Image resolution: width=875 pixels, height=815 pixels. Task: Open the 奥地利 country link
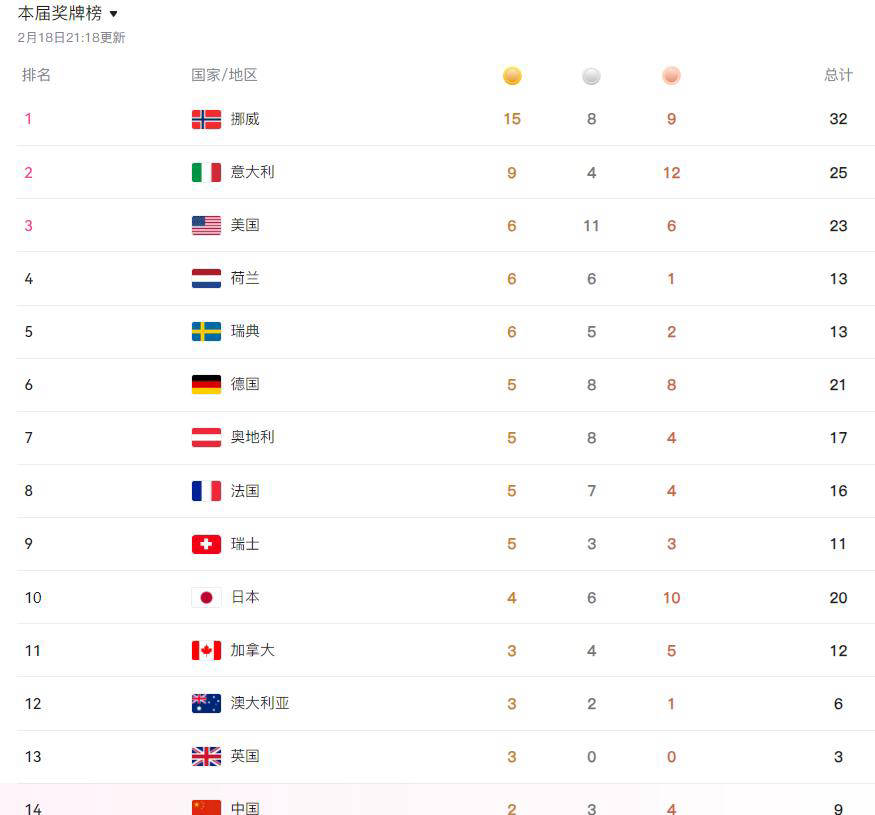click(x=252, y=437)
